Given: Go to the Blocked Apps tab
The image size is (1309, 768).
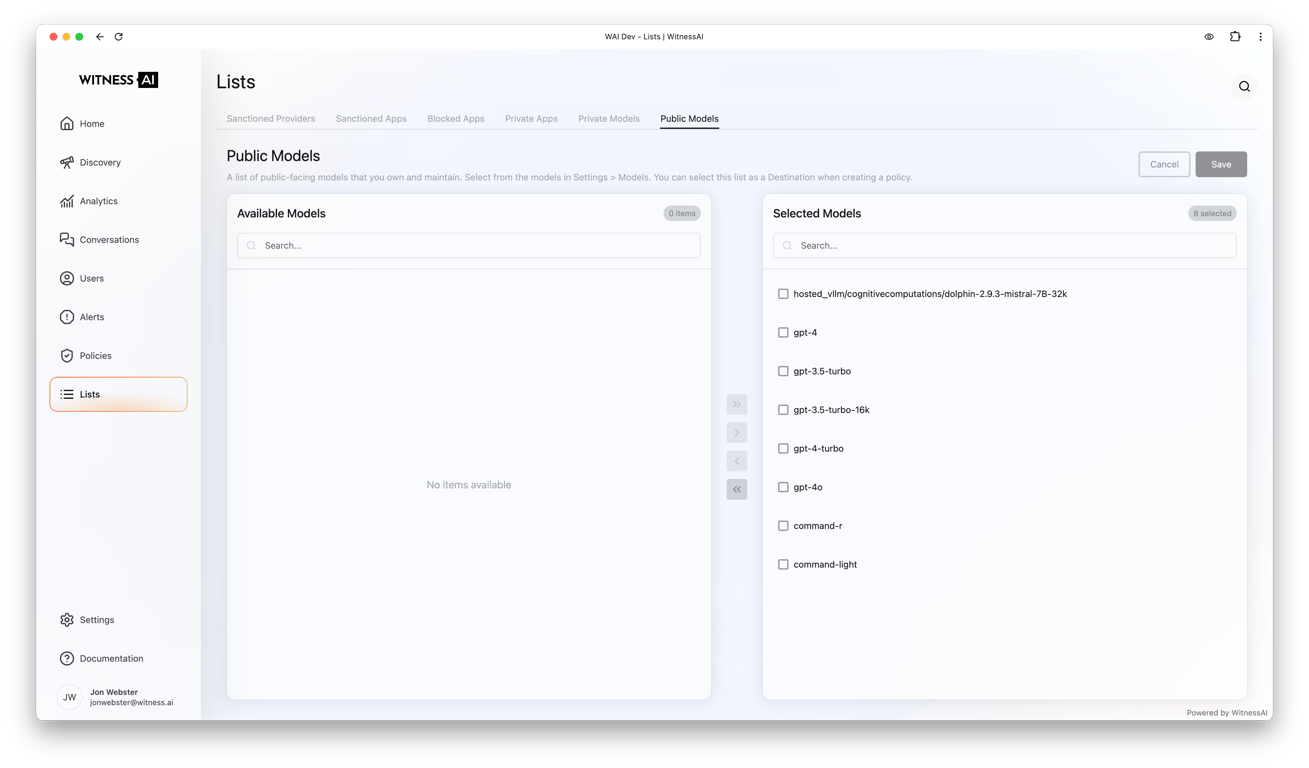Looking at the screenshot, I should (456, 119).
